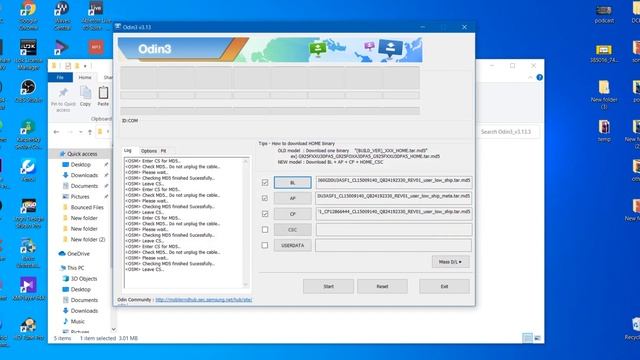This screenshot has width=640, height=360.
Task: Click Pin to Quick access in Explorer ribbon
Action: 63,99
